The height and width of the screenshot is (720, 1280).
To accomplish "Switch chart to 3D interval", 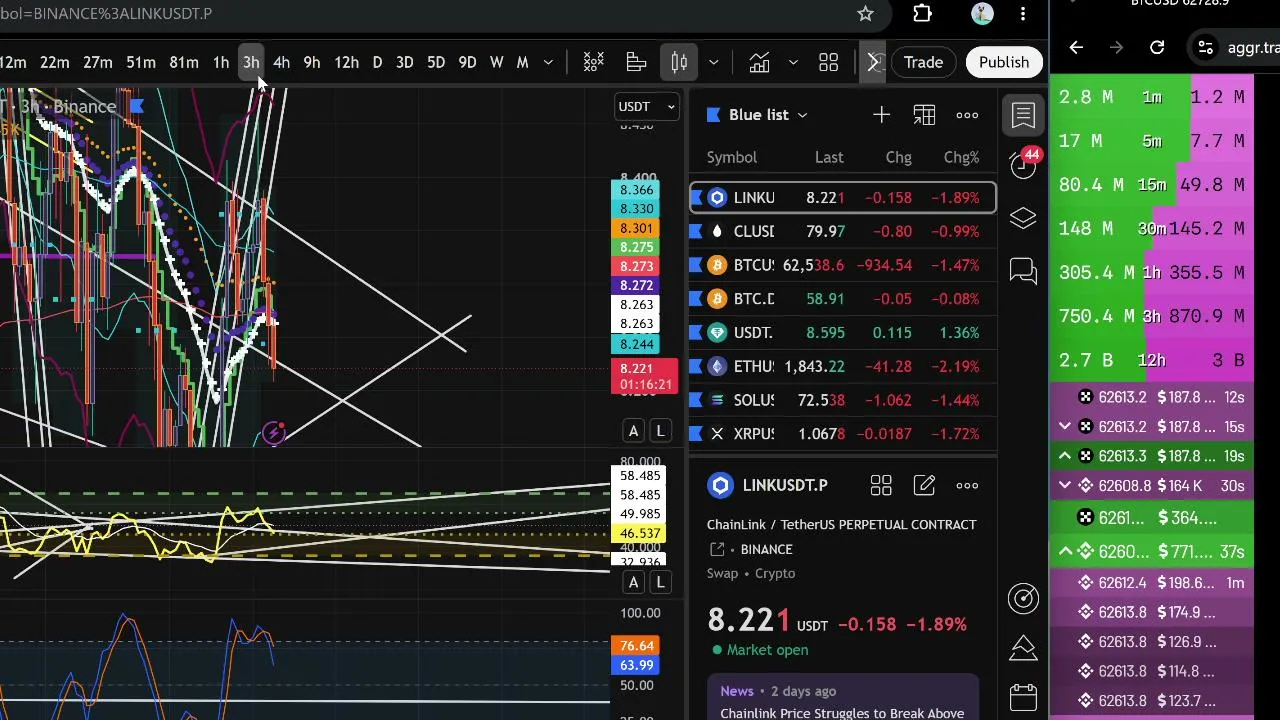I will click(405, 63).
